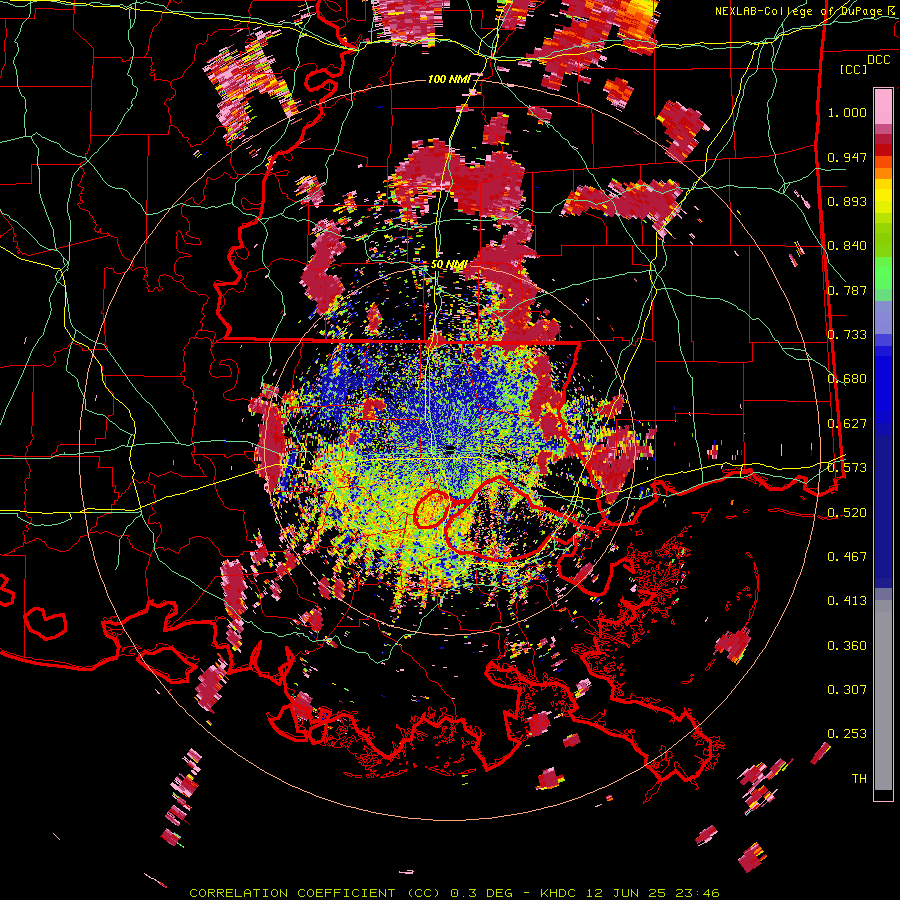Select the 0.413 scale value
Image resolution: width=900 pixels, height=900 pixels.
click(847, 601)
